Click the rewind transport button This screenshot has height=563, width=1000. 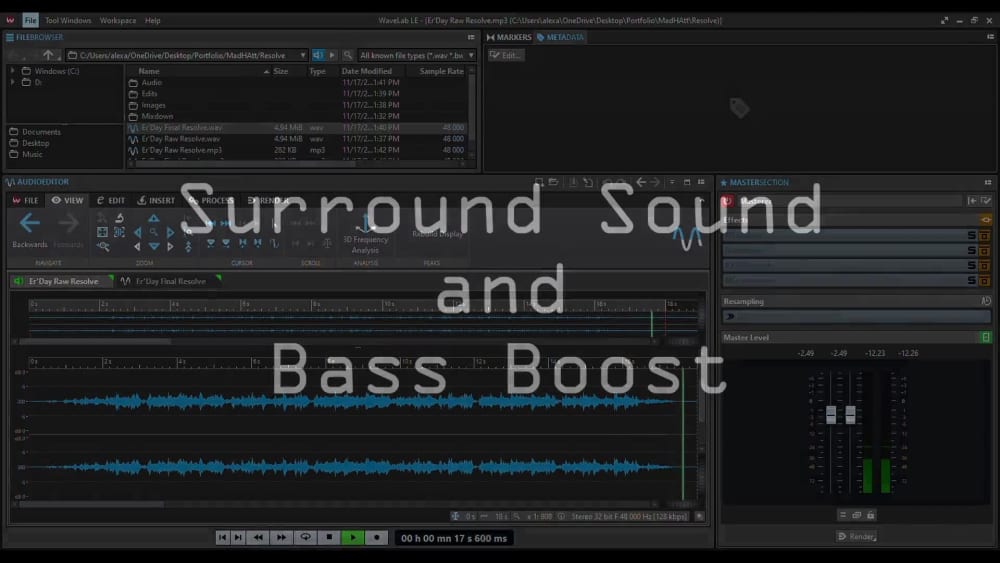258,537
